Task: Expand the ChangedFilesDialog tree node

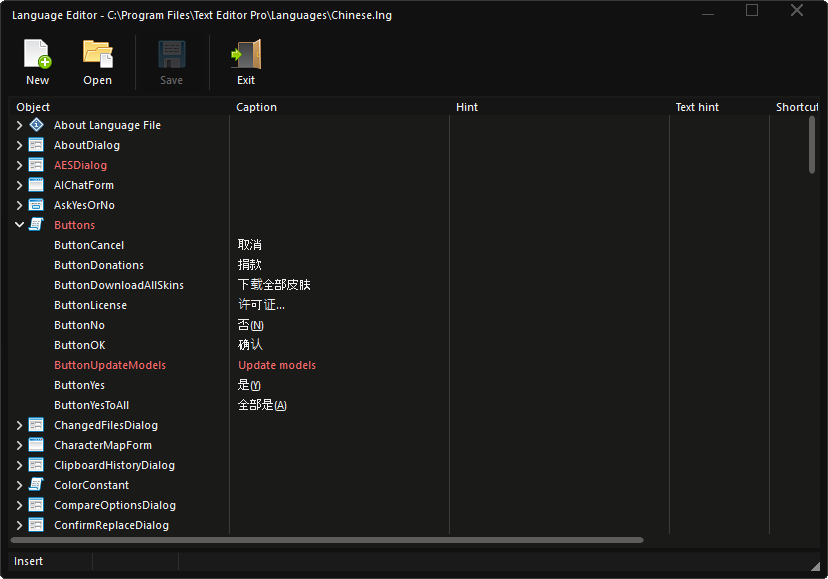Action: pos(19,425)
